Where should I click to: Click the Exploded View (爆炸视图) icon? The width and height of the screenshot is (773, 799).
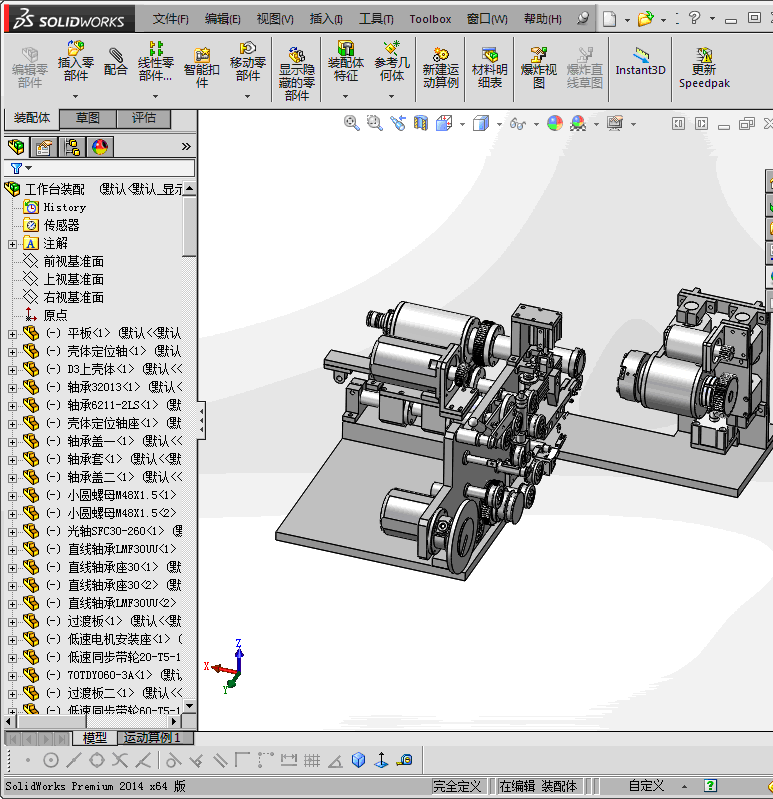(539, 66)
